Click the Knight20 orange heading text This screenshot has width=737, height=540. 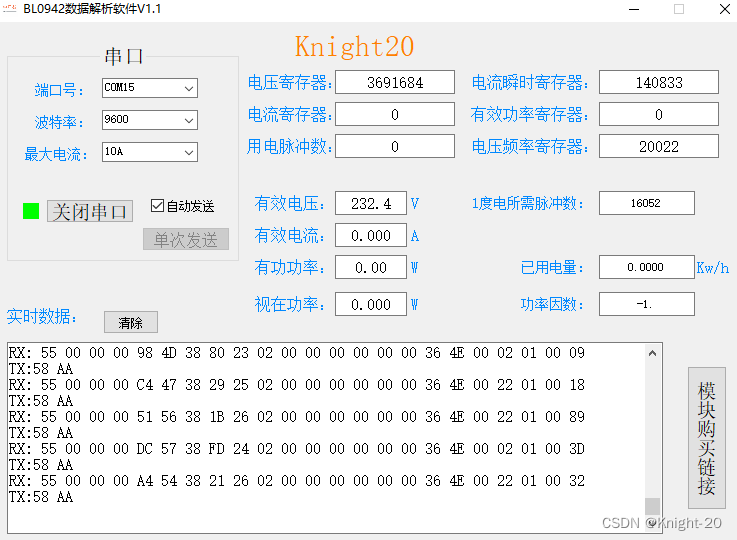(x=354, y=47)
